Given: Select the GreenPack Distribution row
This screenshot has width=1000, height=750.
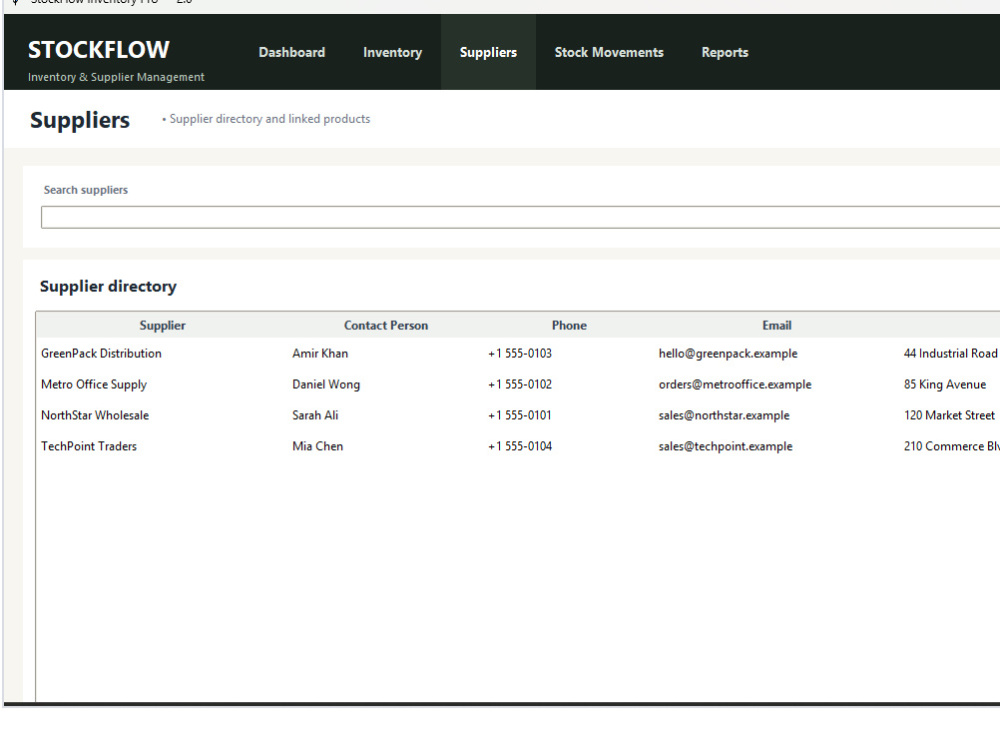Looking at the screenshot, I should [x=518, y=353].
